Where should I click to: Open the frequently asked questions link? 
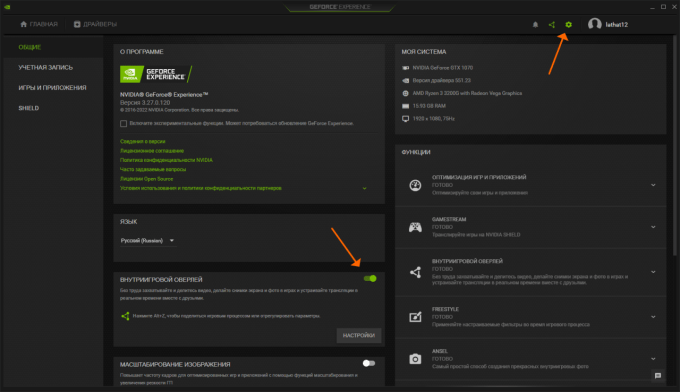pos(153,169)
